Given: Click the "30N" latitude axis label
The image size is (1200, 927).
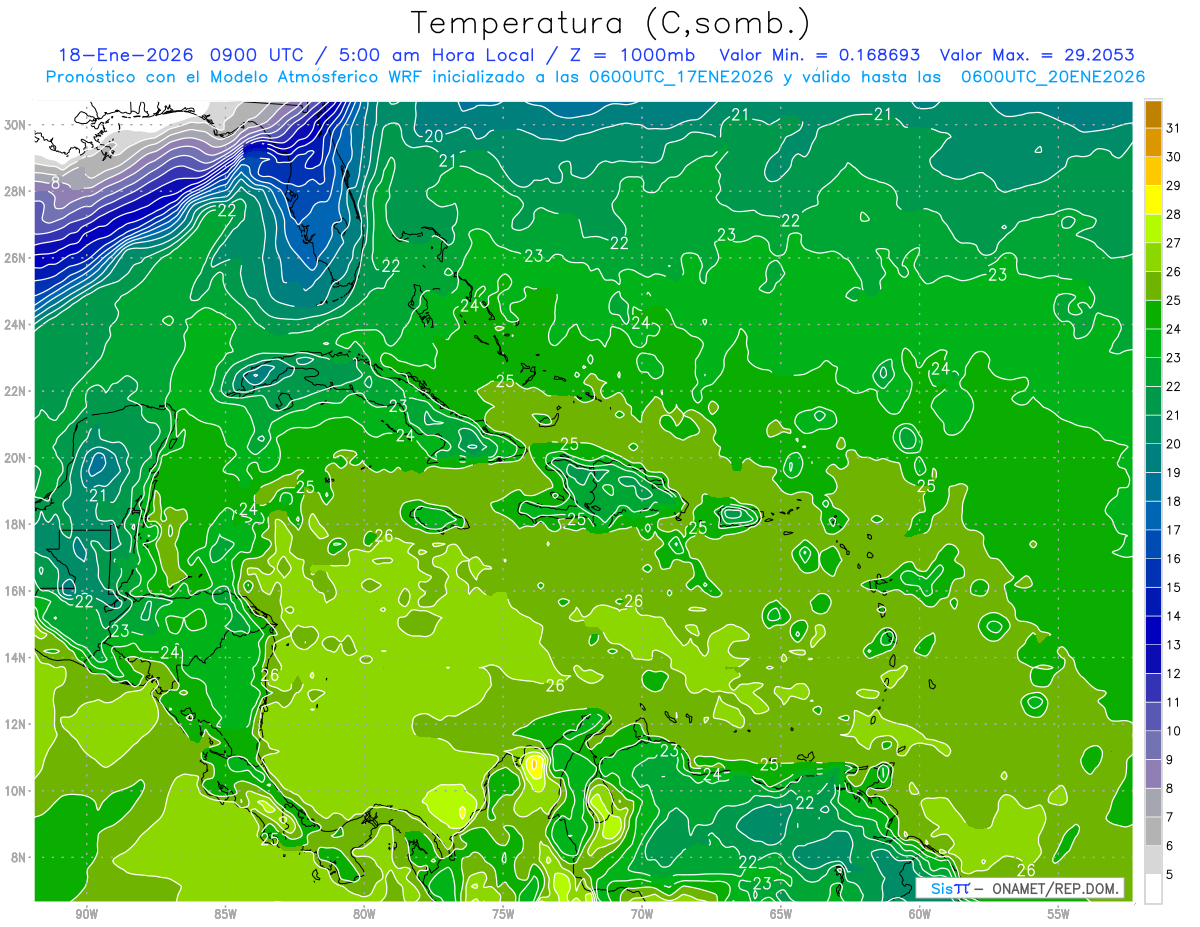Looking at the screenshot, I should pyautogui.click(x=15, y=125).
